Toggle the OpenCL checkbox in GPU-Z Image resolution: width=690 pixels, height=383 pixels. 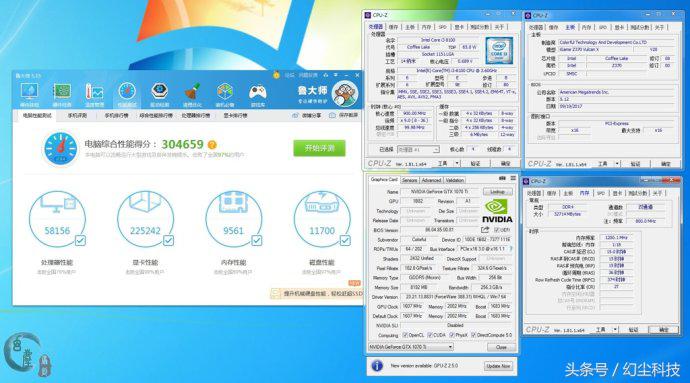pos(405,335)
